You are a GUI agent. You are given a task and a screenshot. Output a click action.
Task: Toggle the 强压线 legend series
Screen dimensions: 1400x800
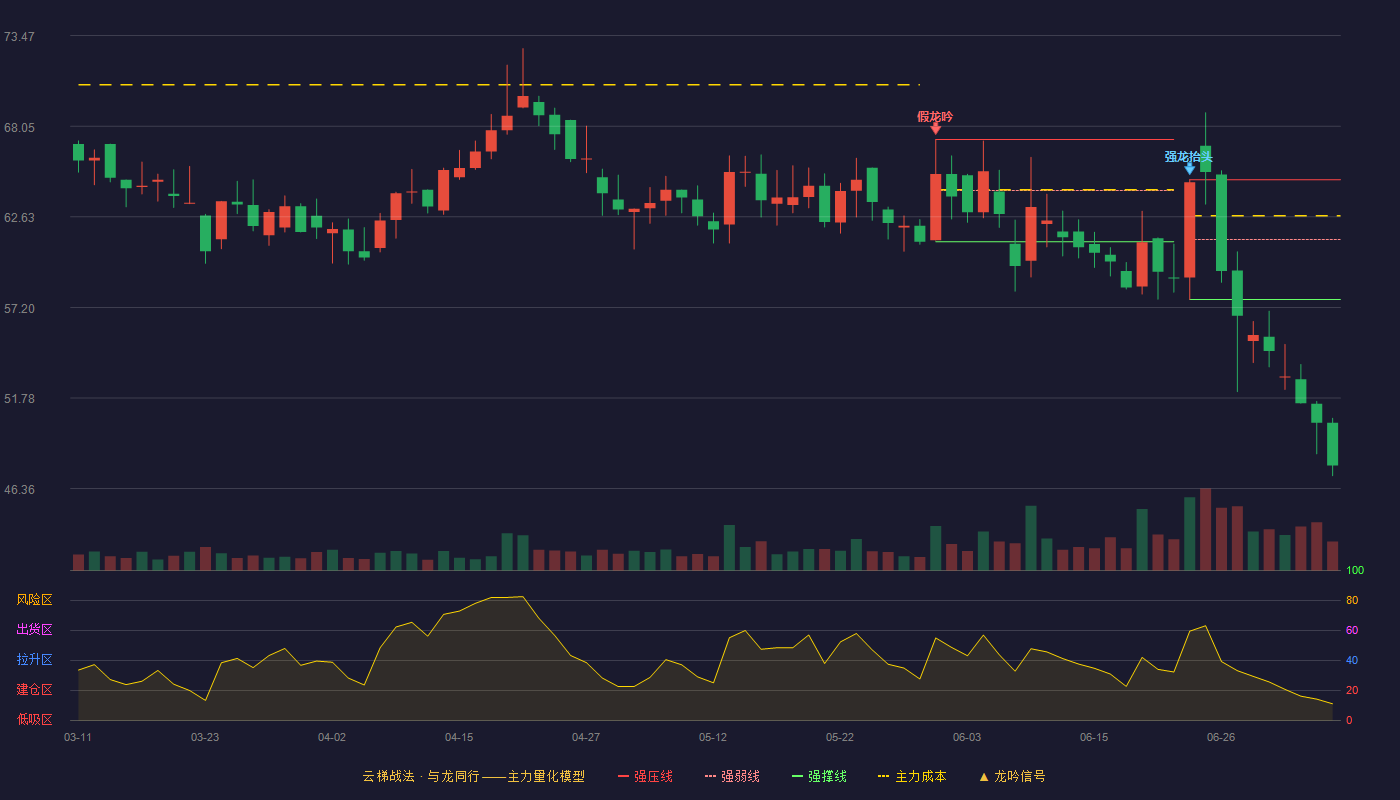point(645,776)
